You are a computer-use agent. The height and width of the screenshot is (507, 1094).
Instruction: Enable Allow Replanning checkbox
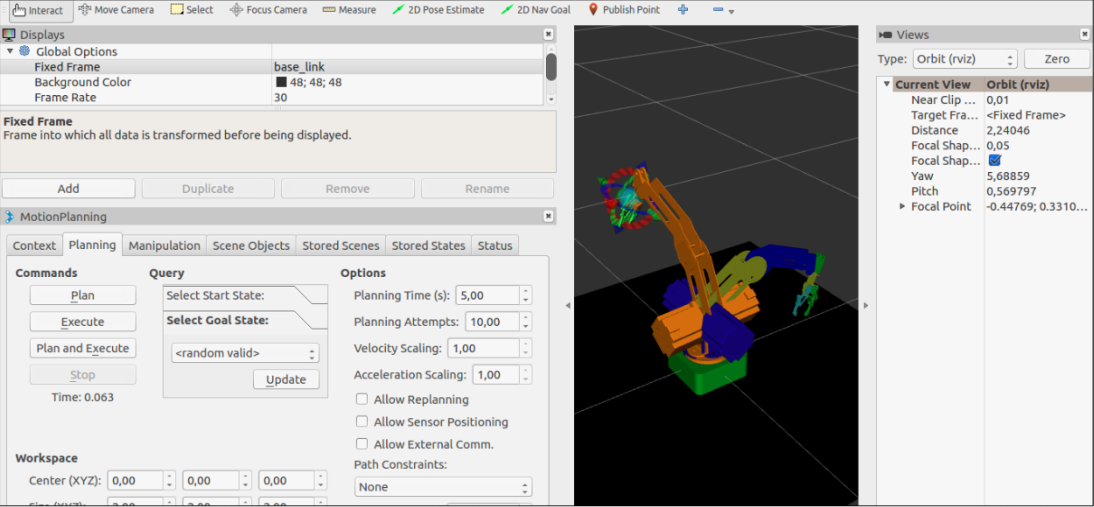[362, 400]
